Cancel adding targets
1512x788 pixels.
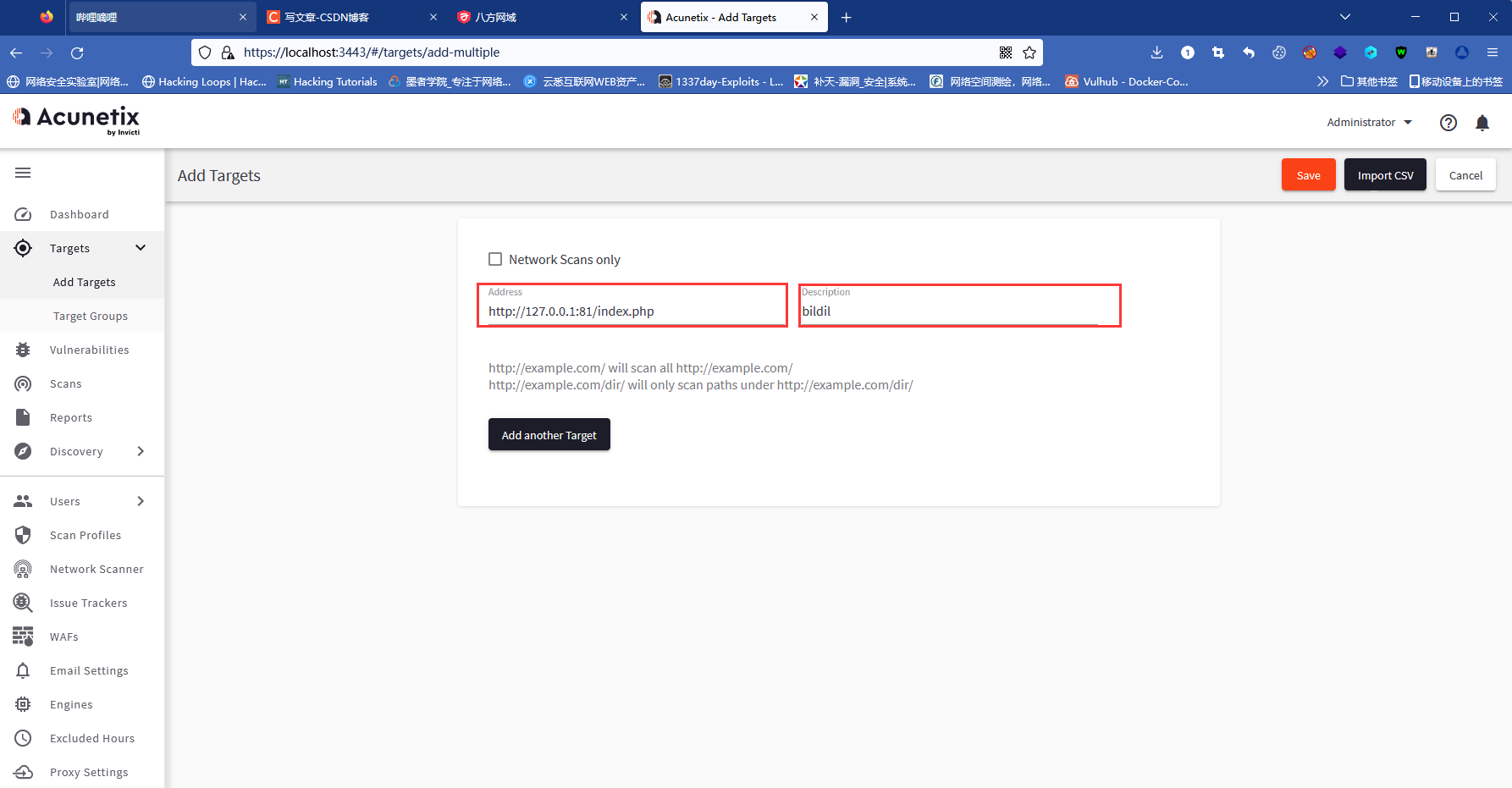(1465, 175)
